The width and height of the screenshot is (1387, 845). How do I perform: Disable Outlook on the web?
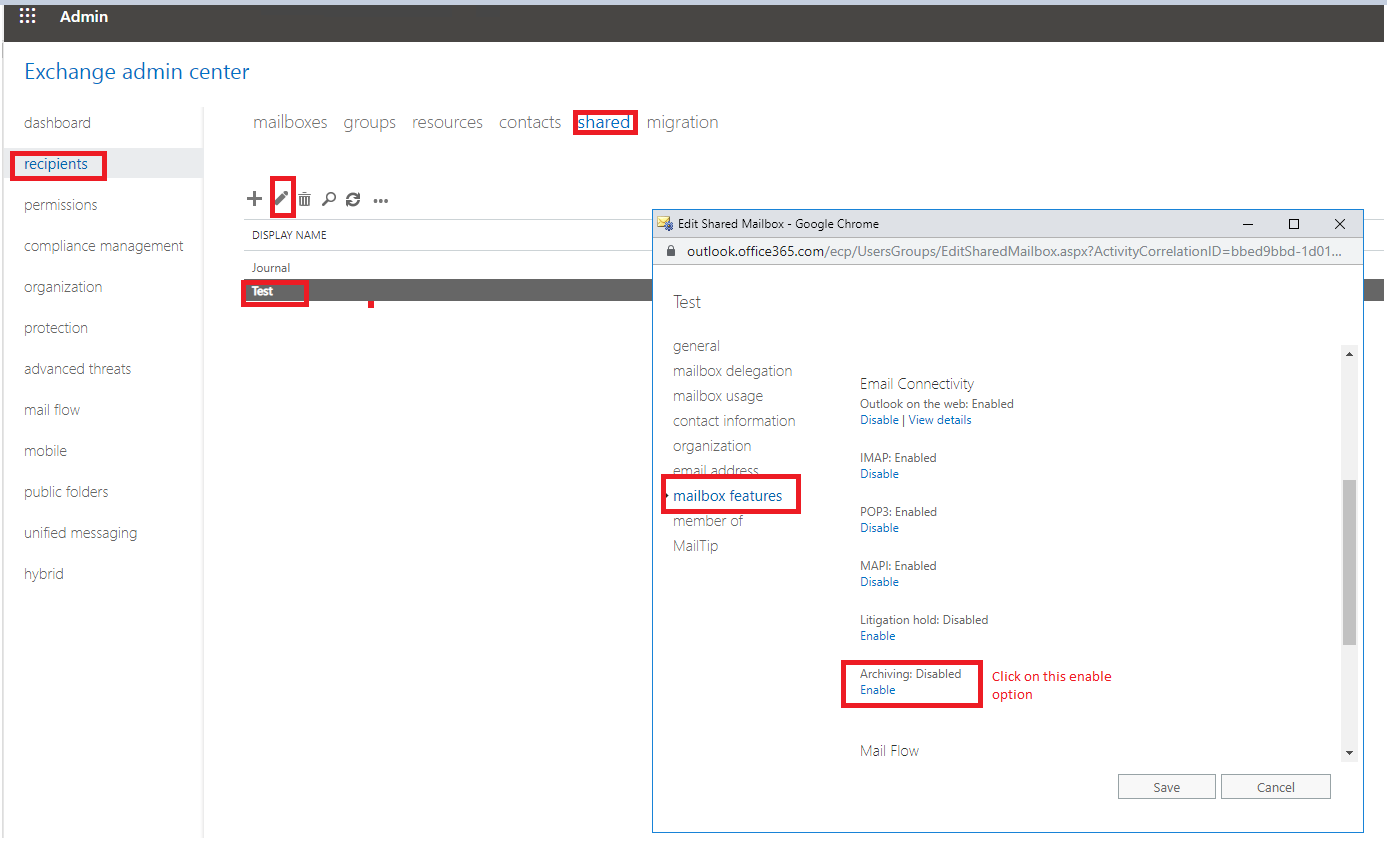[x=879, y=420]
